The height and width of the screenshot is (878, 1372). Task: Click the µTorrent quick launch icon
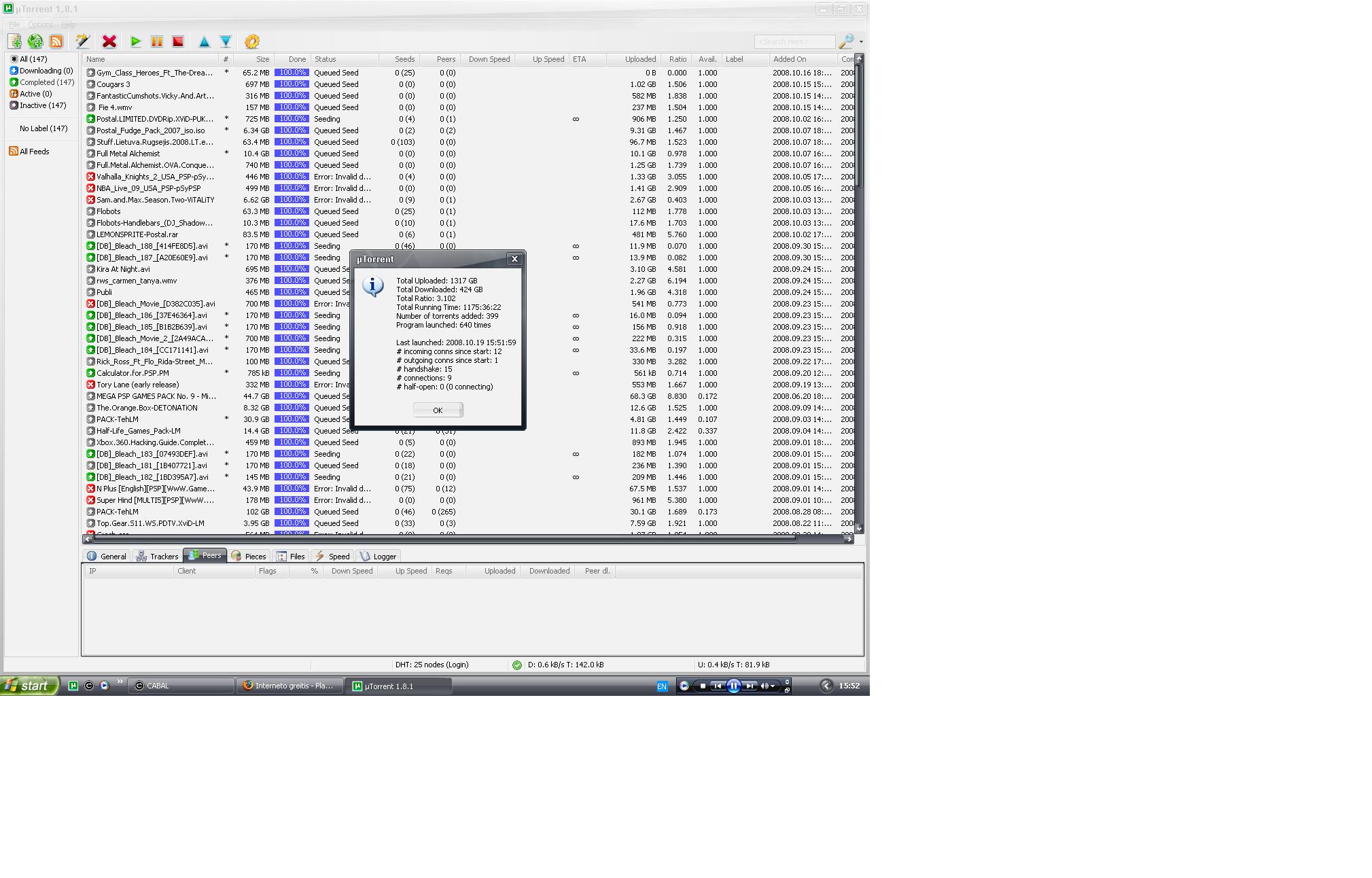(73, 686)
